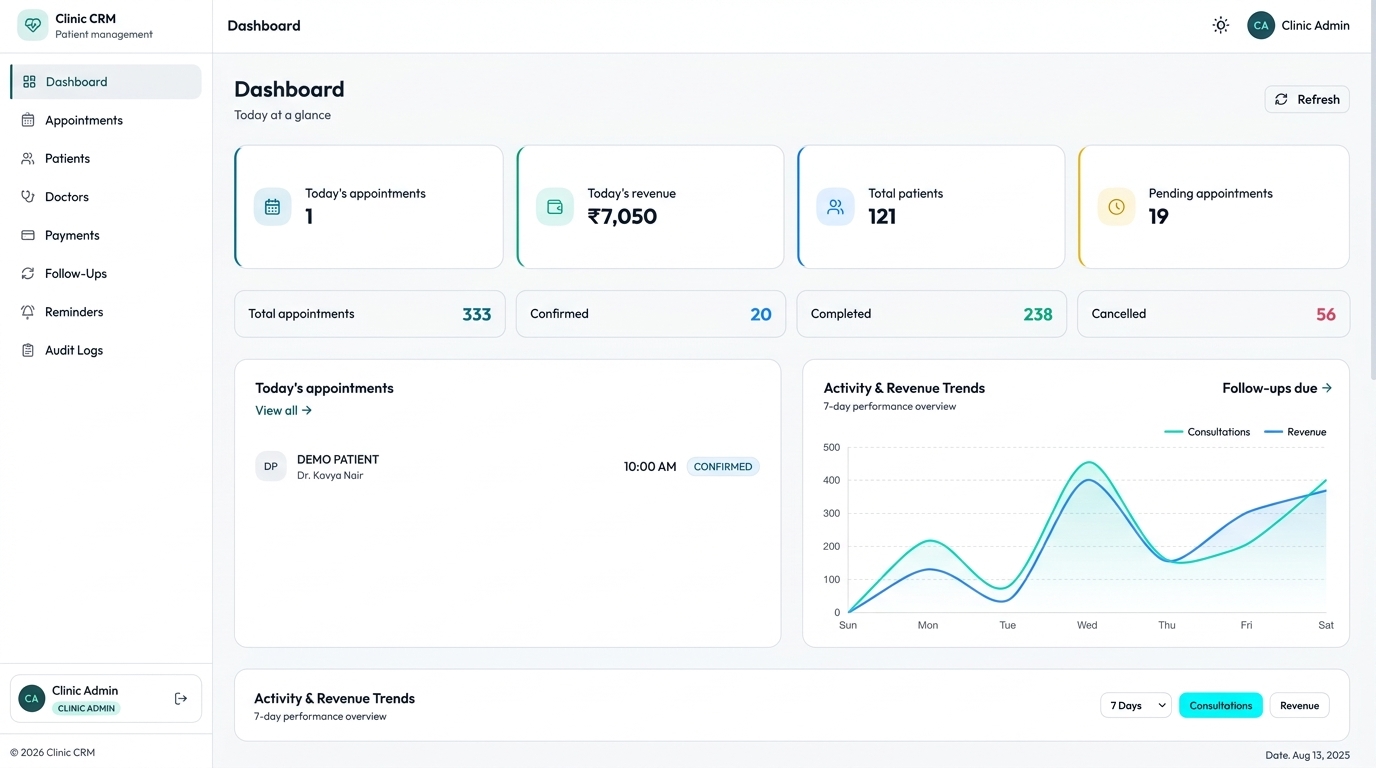The image size is (1376, 768).
Task: Click the DP avatar for Demo Patient
Action: coord(271,466)
